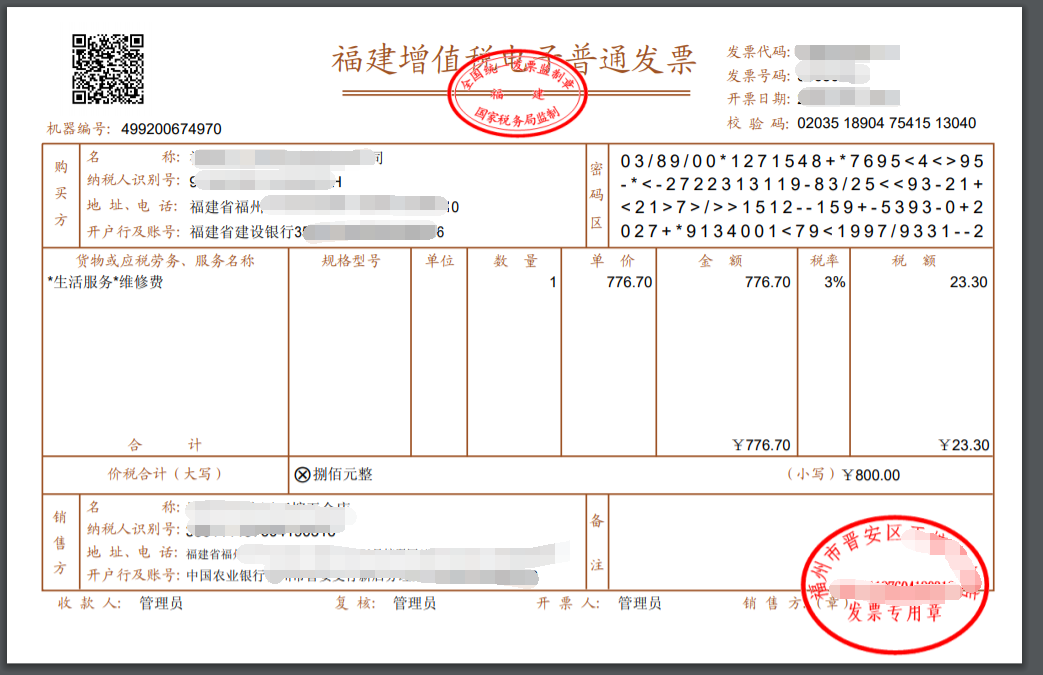Image resolution: width=1043 pixels, height=675 pixels.
Task: Click the numeric total ￥800.00
Action: (x=871, y=475)
